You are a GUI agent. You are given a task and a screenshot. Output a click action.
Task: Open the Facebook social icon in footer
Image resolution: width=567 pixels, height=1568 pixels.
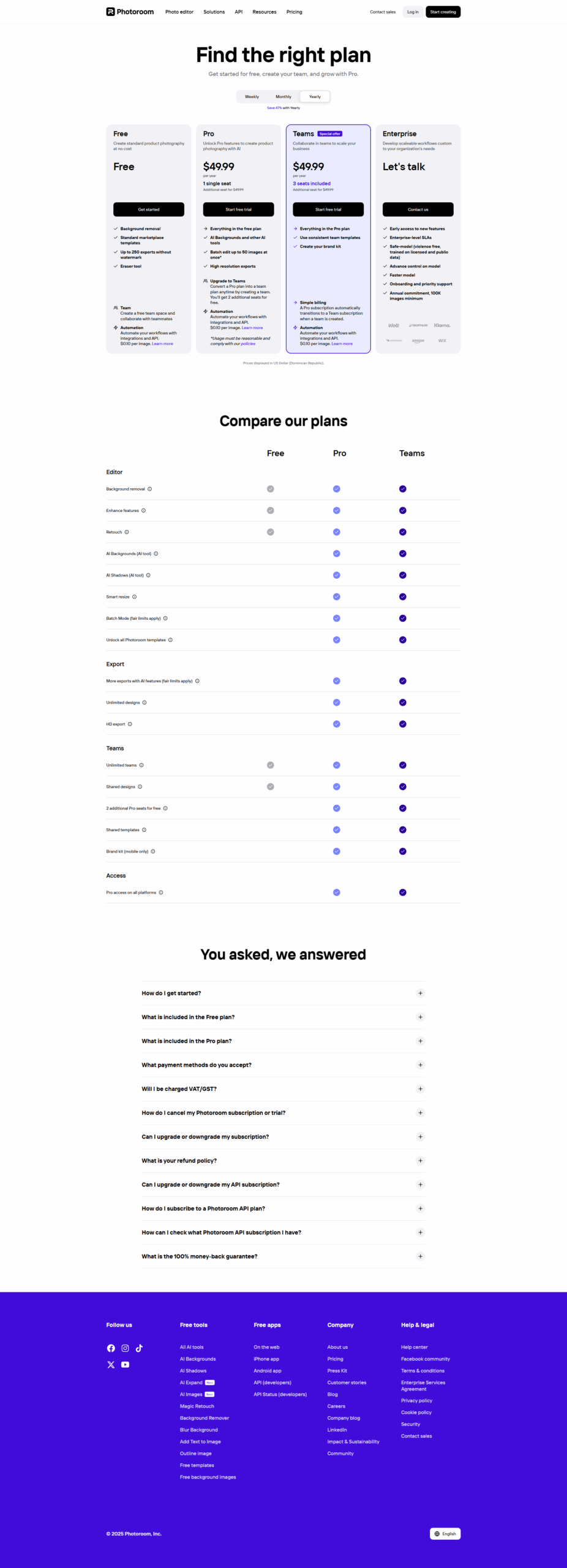(111, 1348)
